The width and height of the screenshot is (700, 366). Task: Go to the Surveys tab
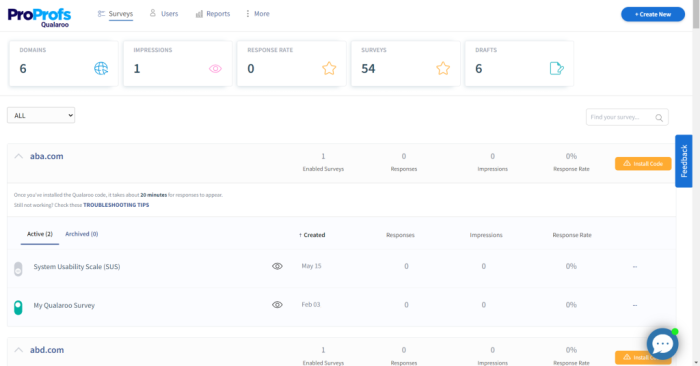(x=116, y=14)
